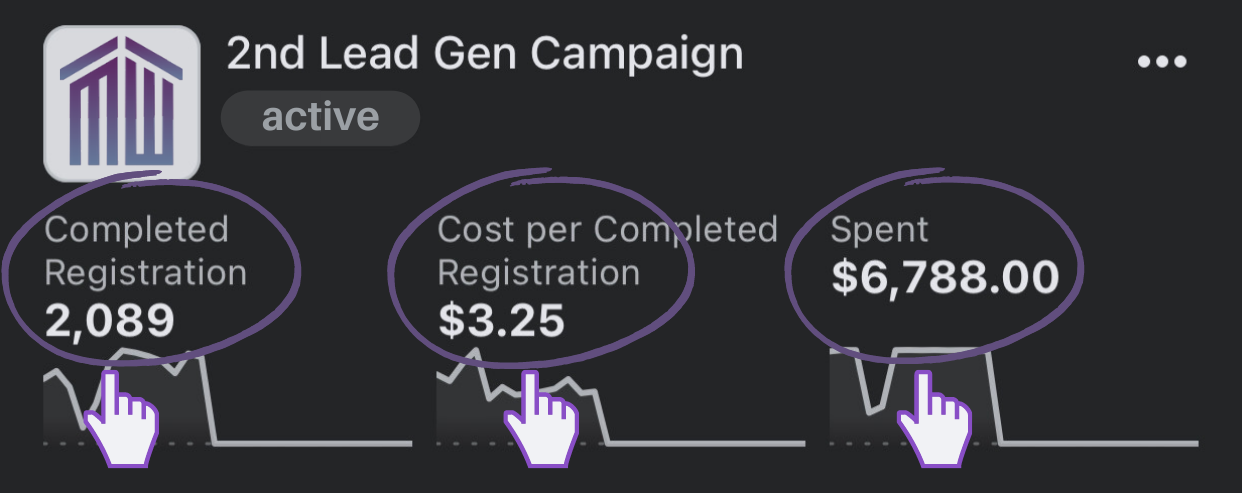This screenshot has height=493, width=1242.
Task: Select the $3.25 cost value
Action: pos(501,320)
